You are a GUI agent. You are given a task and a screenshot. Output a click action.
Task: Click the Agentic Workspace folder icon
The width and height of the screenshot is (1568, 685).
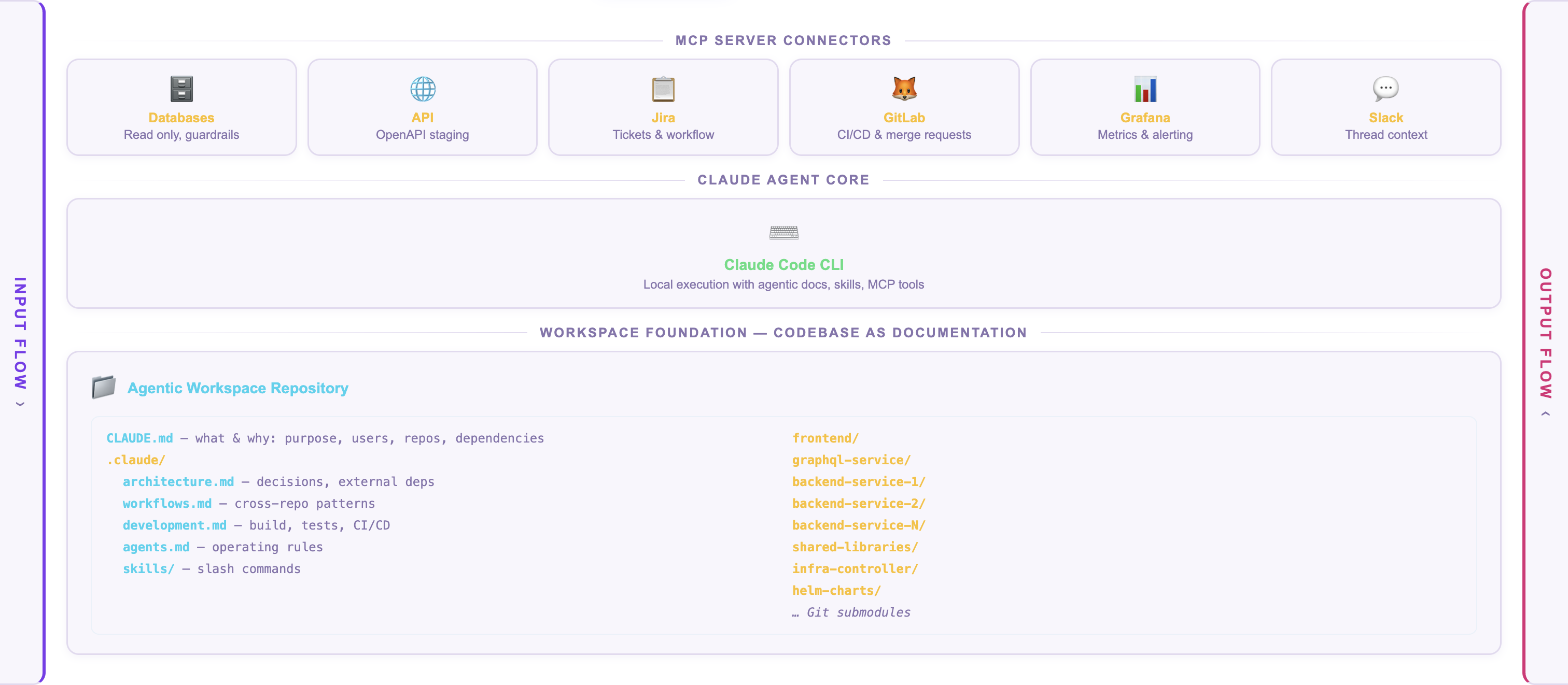104,387
